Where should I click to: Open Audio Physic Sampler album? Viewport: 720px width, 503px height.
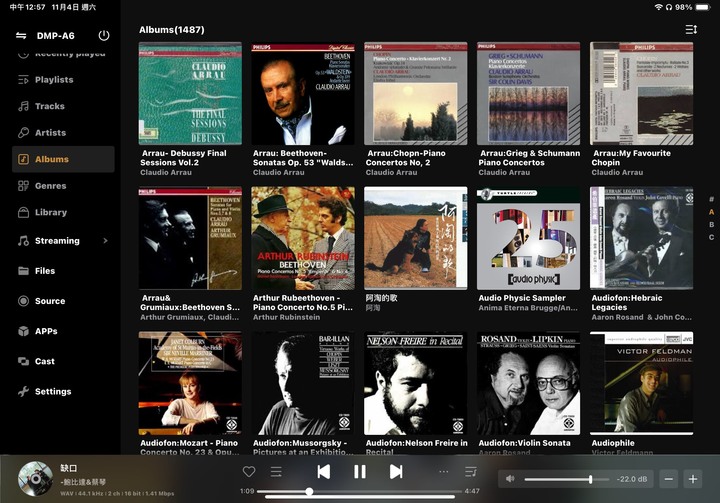pos(529,238)
